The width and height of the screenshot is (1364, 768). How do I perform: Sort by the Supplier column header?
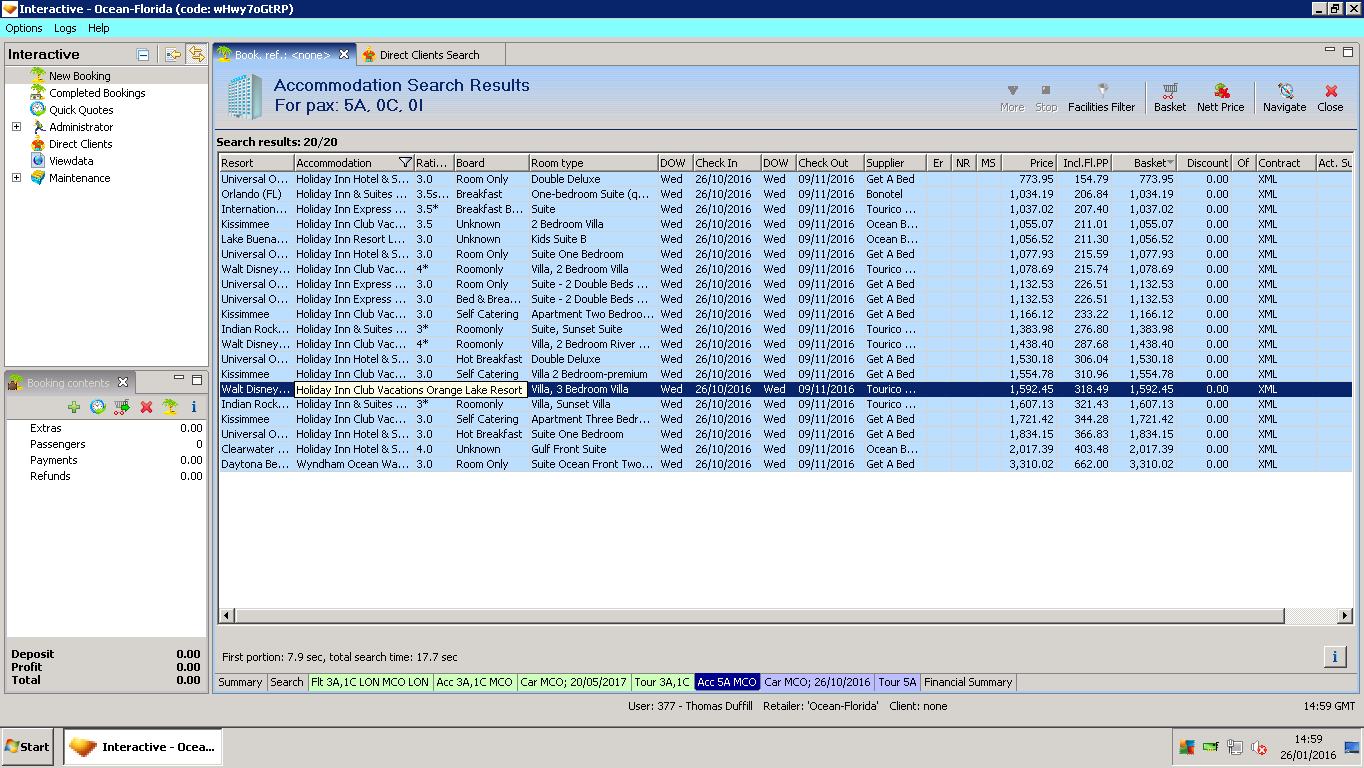click(895, 163)
